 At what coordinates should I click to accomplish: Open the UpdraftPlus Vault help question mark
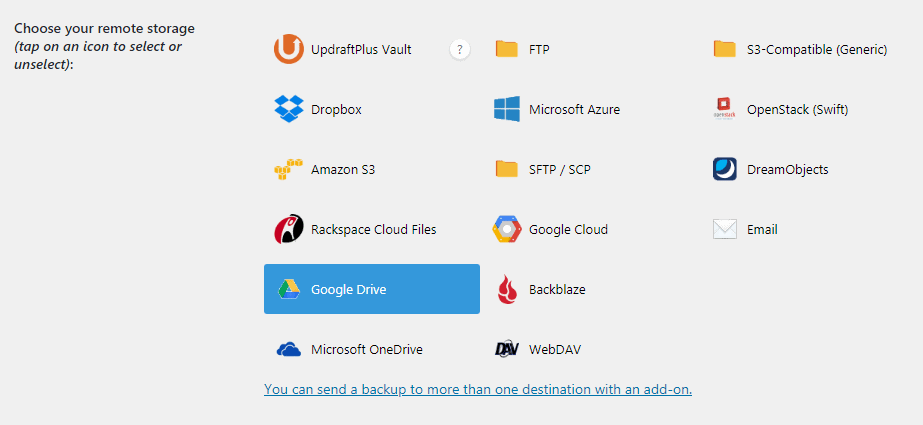tap(460, 49)
